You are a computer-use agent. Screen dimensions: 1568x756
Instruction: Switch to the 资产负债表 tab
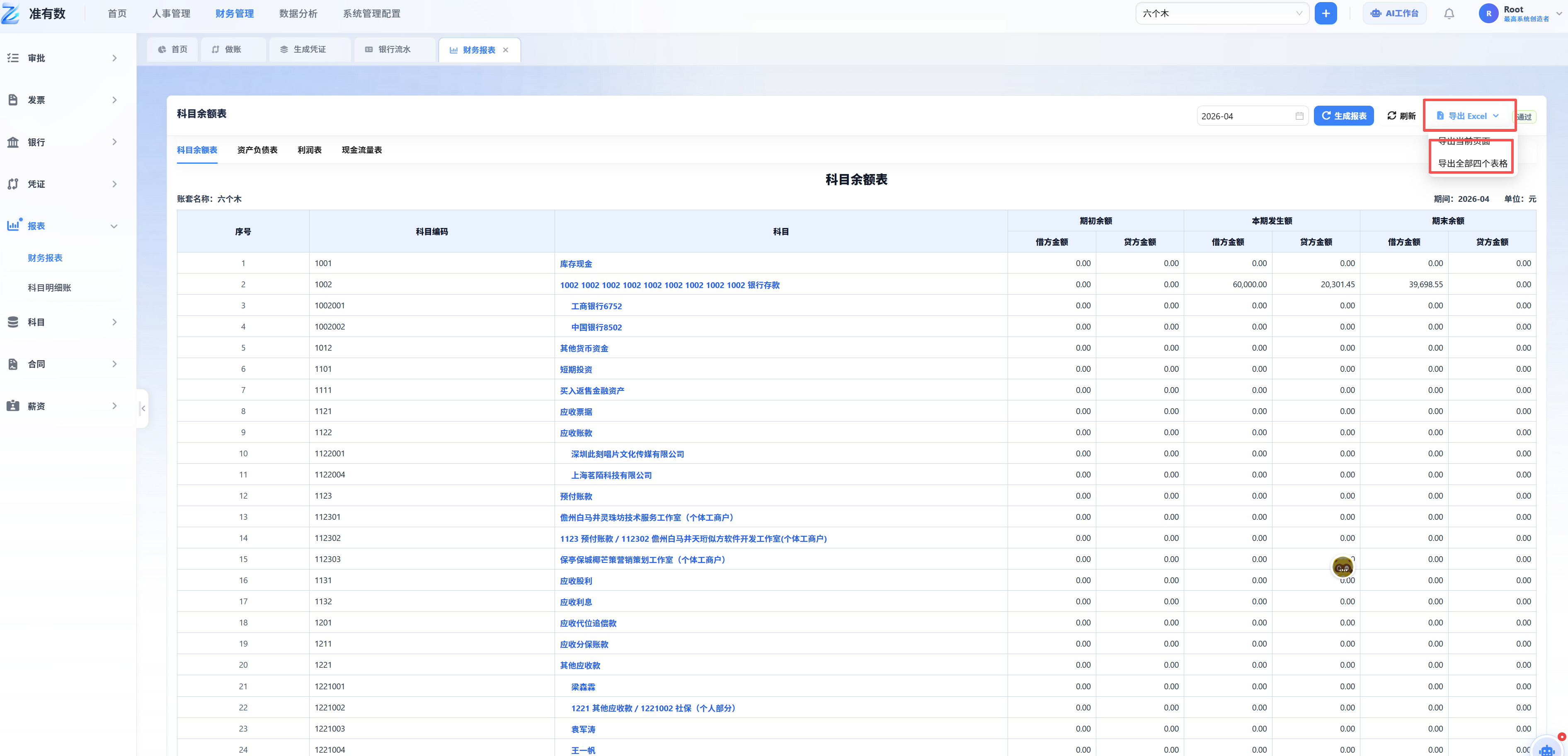257,150
